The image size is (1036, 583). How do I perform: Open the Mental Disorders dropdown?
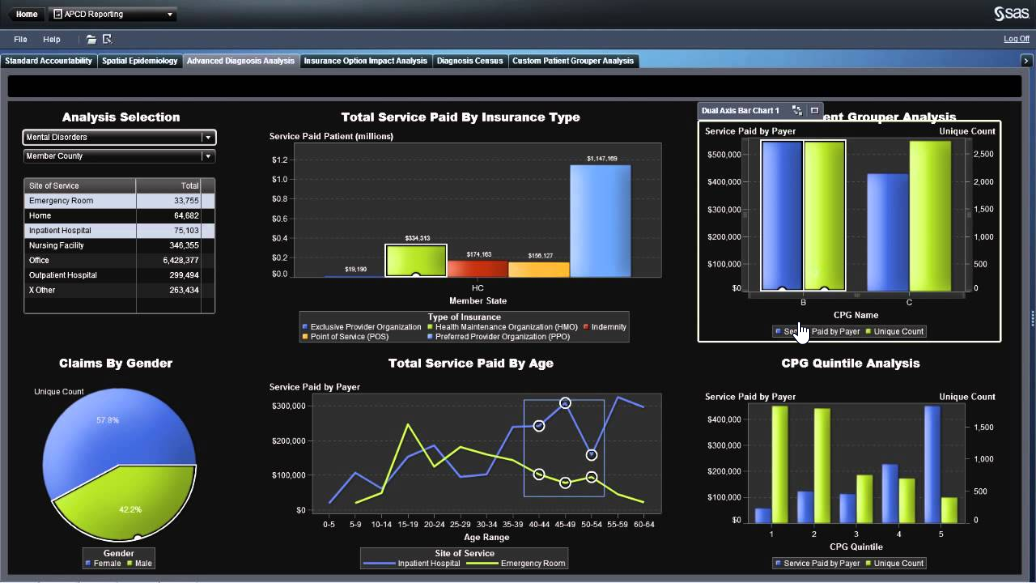(x=208, y=137)
